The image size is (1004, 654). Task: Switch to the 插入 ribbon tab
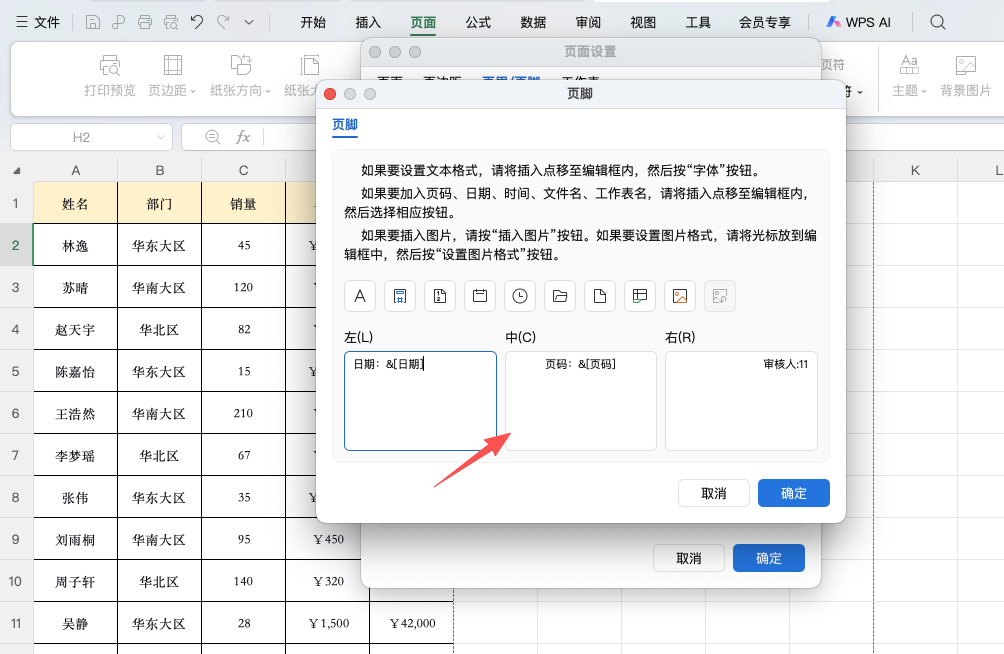coord(368,22)
